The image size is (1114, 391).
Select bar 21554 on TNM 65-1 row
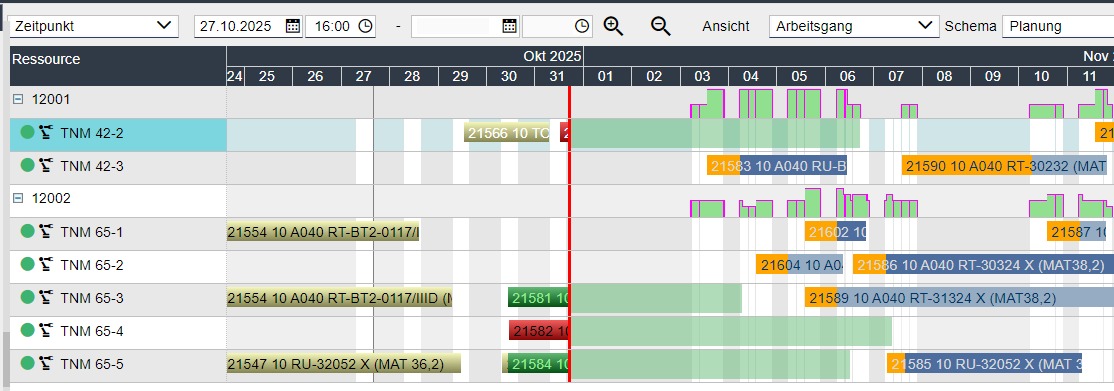click(323, 232)
